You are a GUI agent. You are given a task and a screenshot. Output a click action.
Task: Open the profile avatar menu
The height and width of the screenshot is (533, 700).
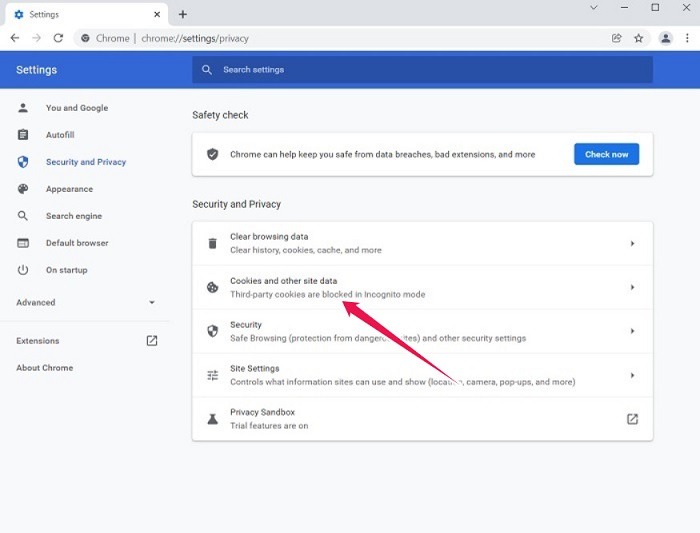click(x=666, y=38)
